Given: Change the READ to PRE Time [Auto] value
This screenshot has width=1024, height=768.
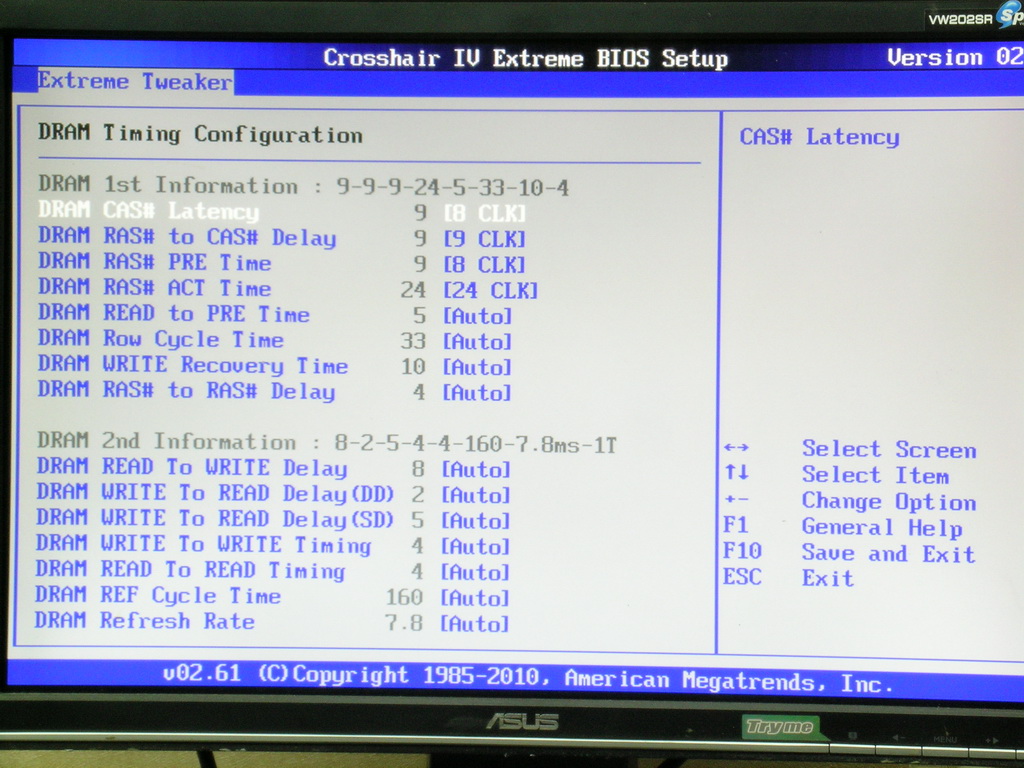Looking at the screenshot, I should [x=477, y=316].
